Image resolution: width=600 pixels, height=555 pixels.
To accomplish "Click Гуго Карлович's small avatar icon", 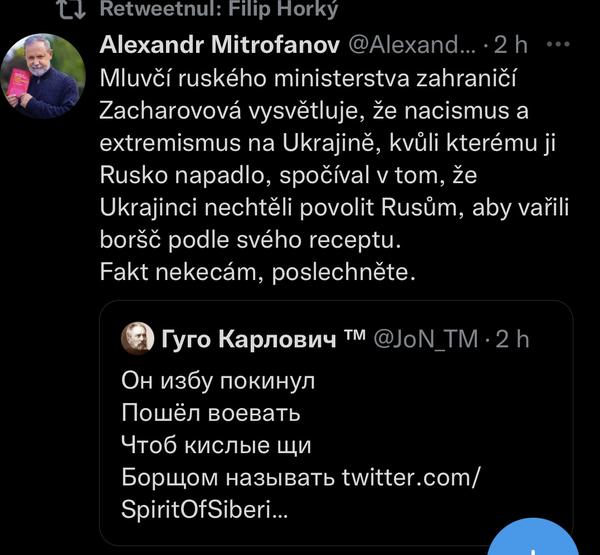I will 137,340.
